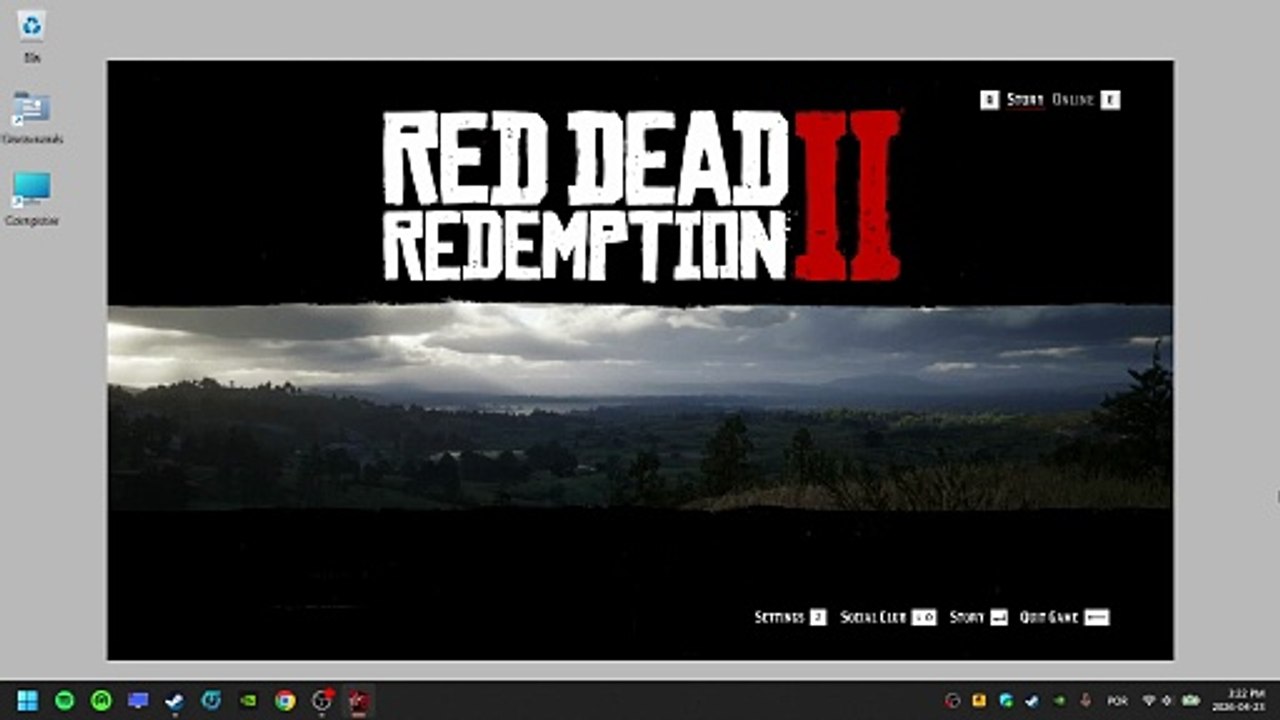Check the battery status icon
Viewport: 1280px width, 720px height.
1191,701
